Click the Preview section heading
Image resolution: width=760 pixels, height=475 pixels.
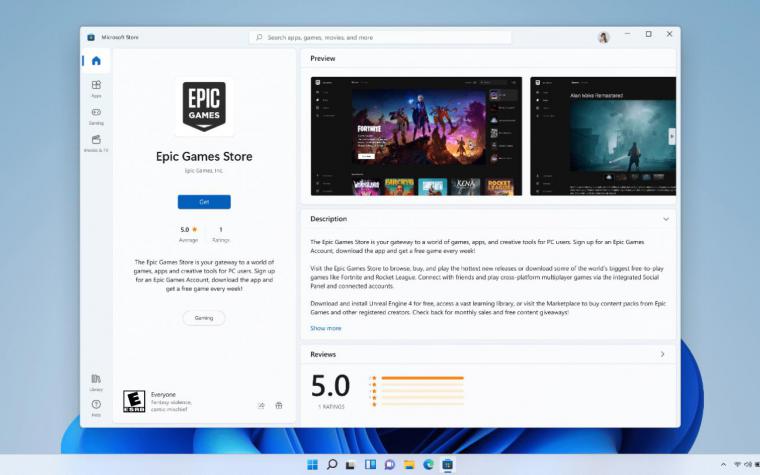coord(323,58)
